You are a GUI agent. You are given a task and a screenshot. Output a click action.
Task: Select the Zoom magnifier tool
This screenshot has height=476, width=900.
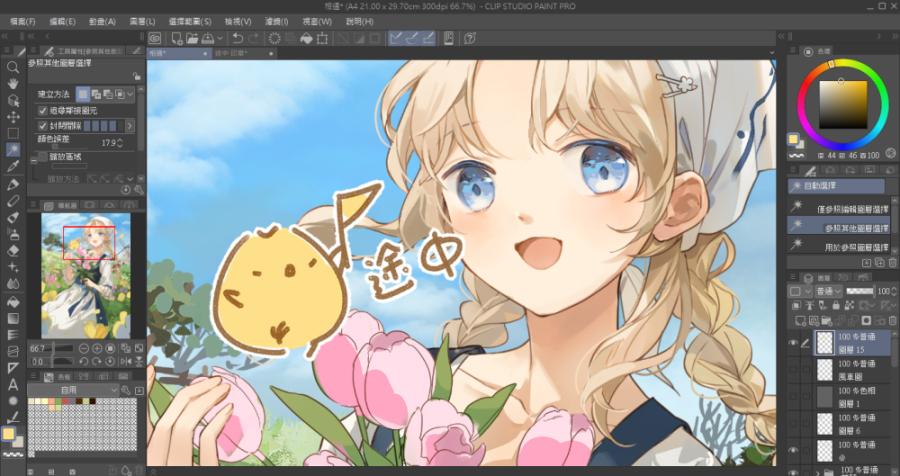(13, 67)
